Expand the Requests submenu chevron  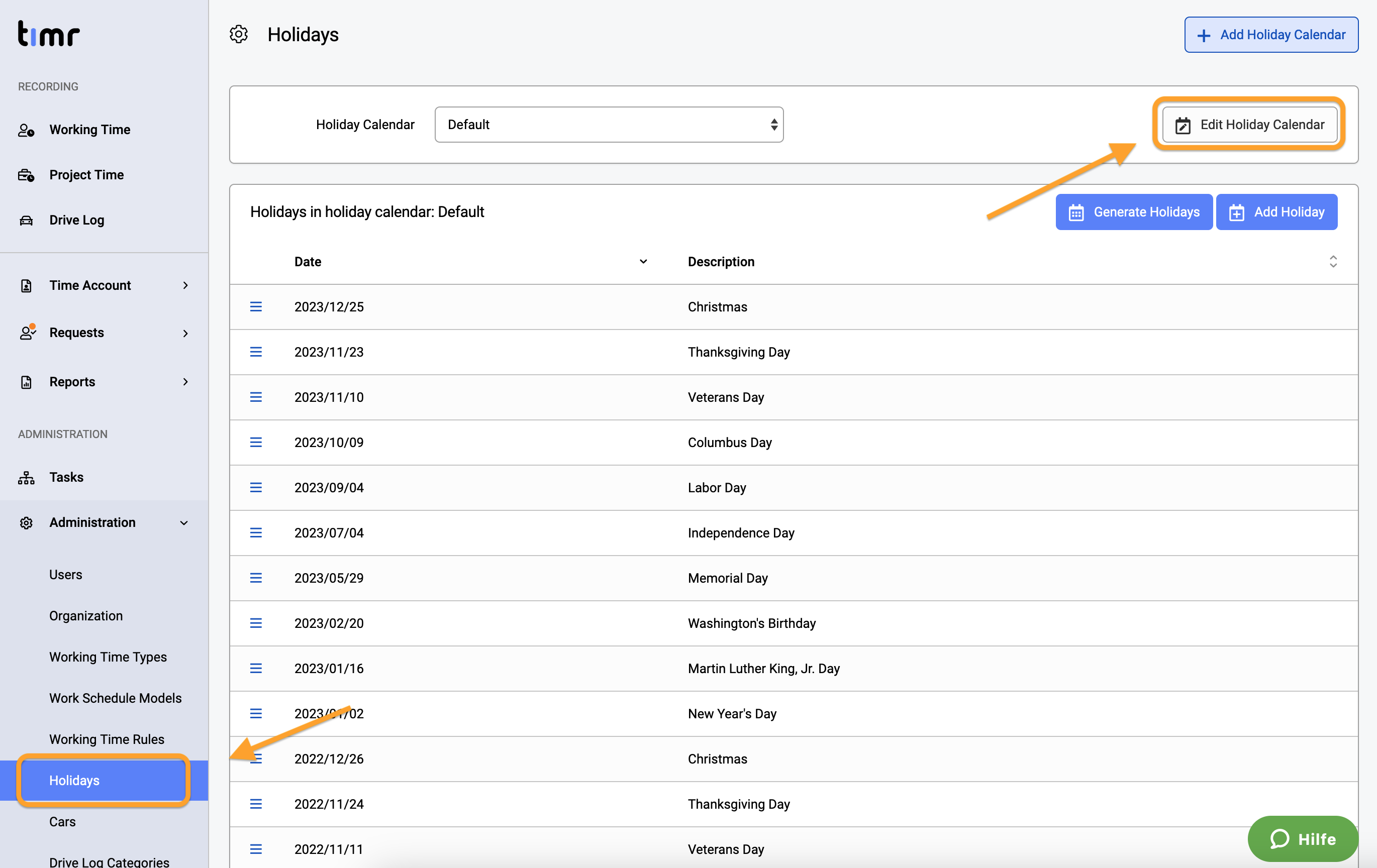pyautogui.click(x=185, y=333)
